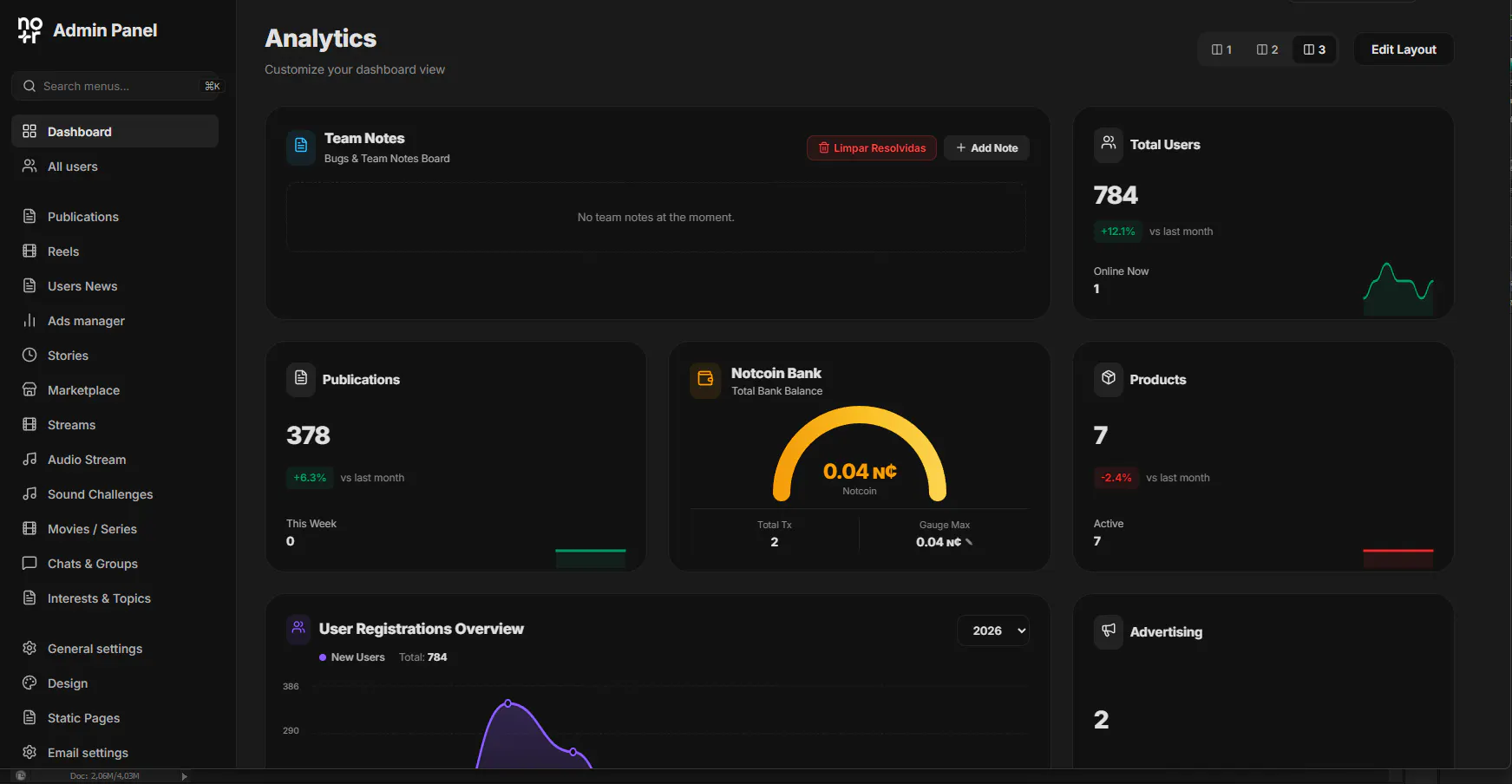Click the 'This Week' label in Publications
The image size is (1512, 784).
click(x=311, y=524)
